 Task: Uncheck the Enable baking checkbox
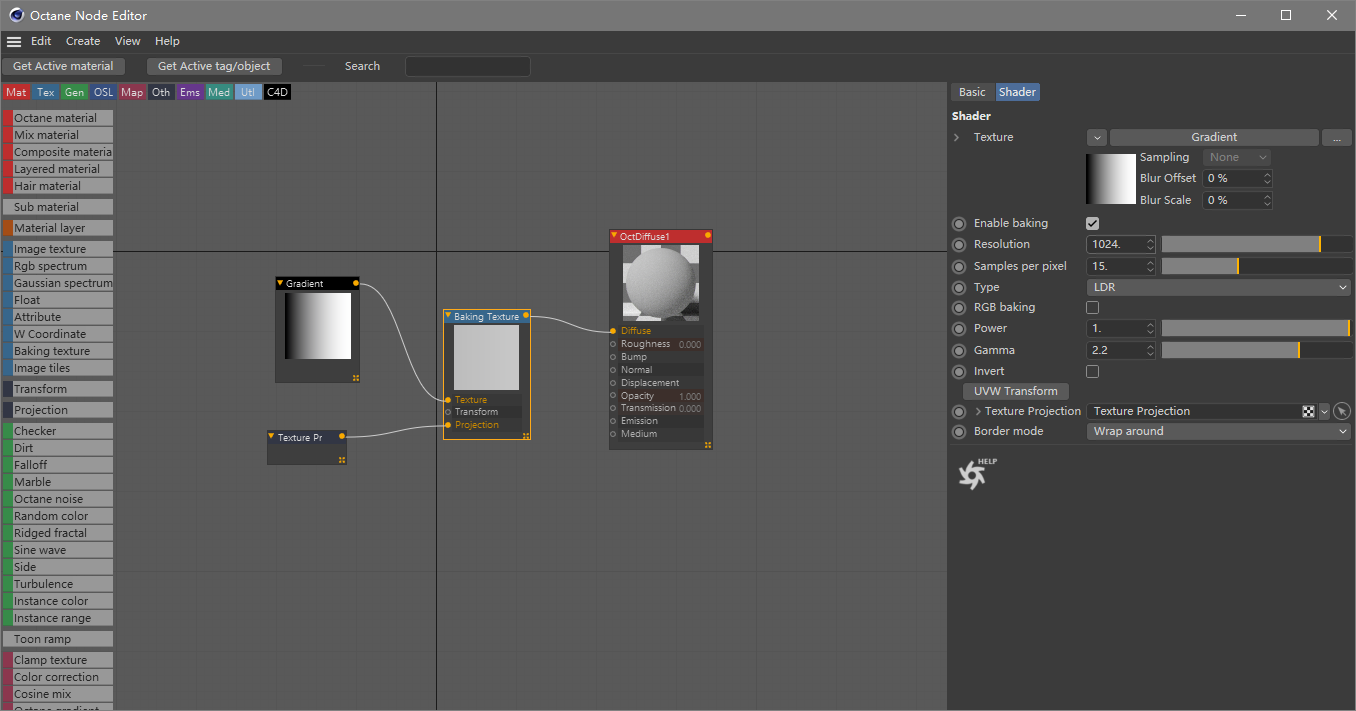coord(1092,223)
